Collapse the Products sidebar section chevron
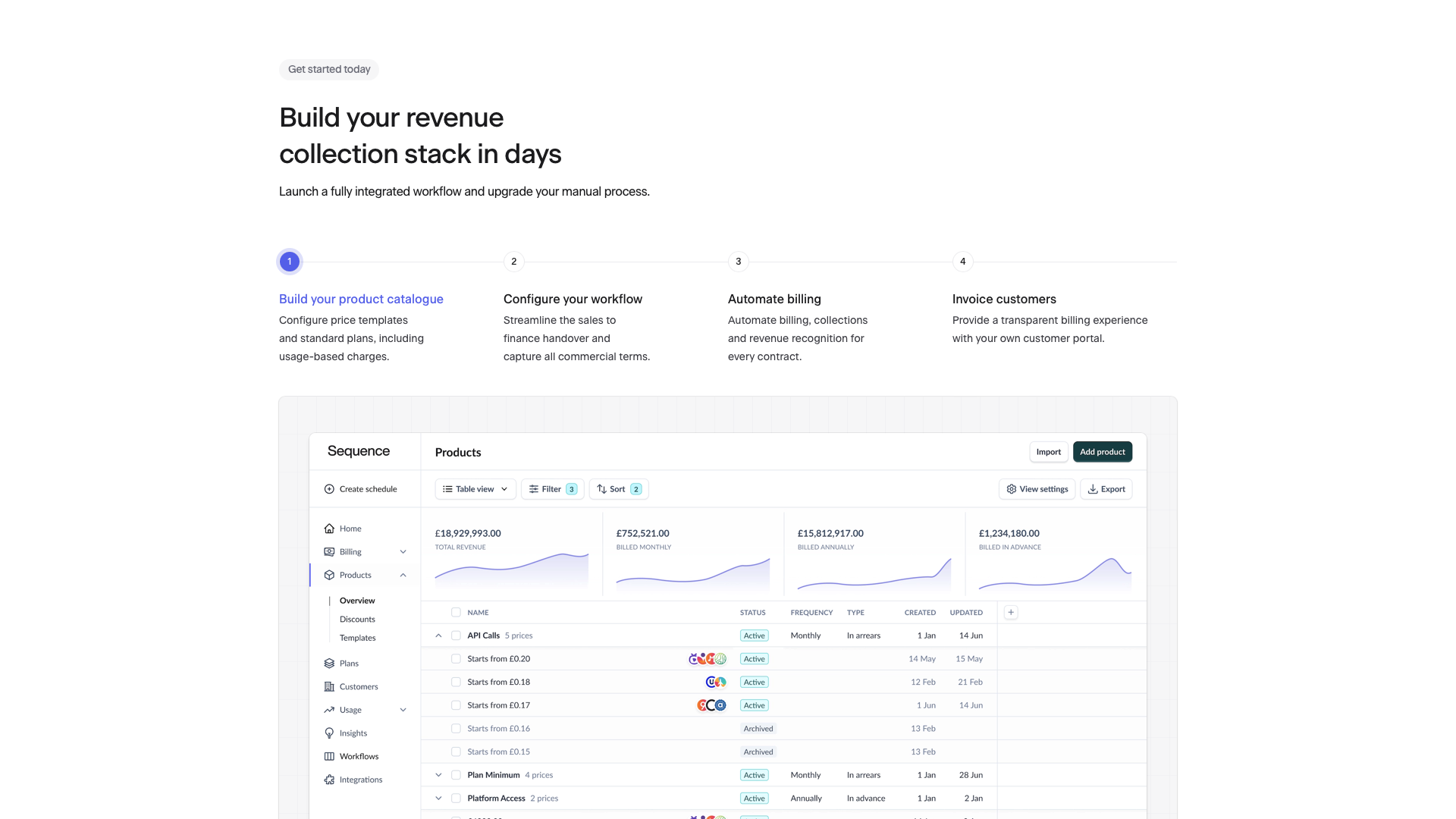 coord(403,575)
